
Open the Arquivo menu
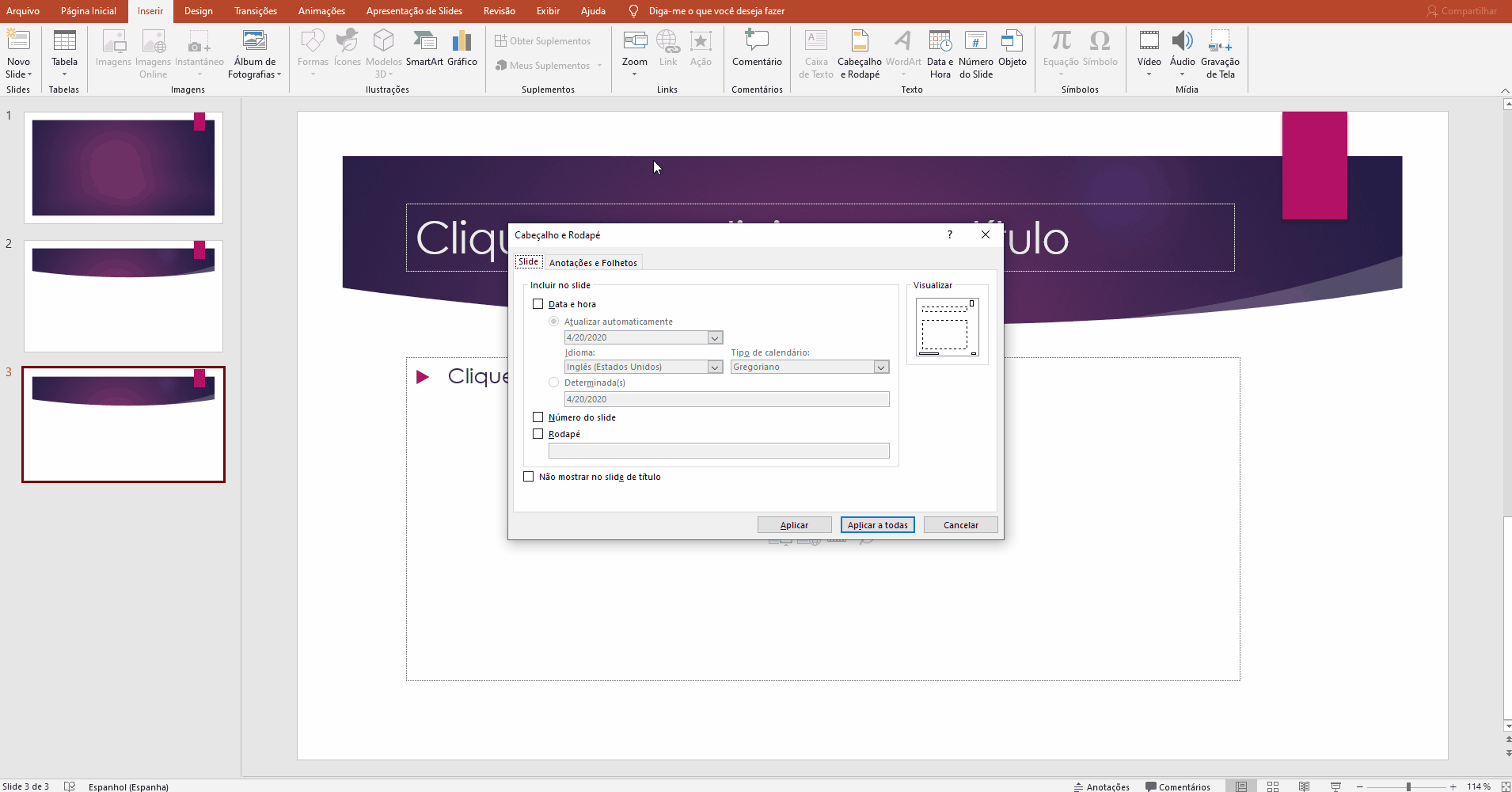coord(23,11)
